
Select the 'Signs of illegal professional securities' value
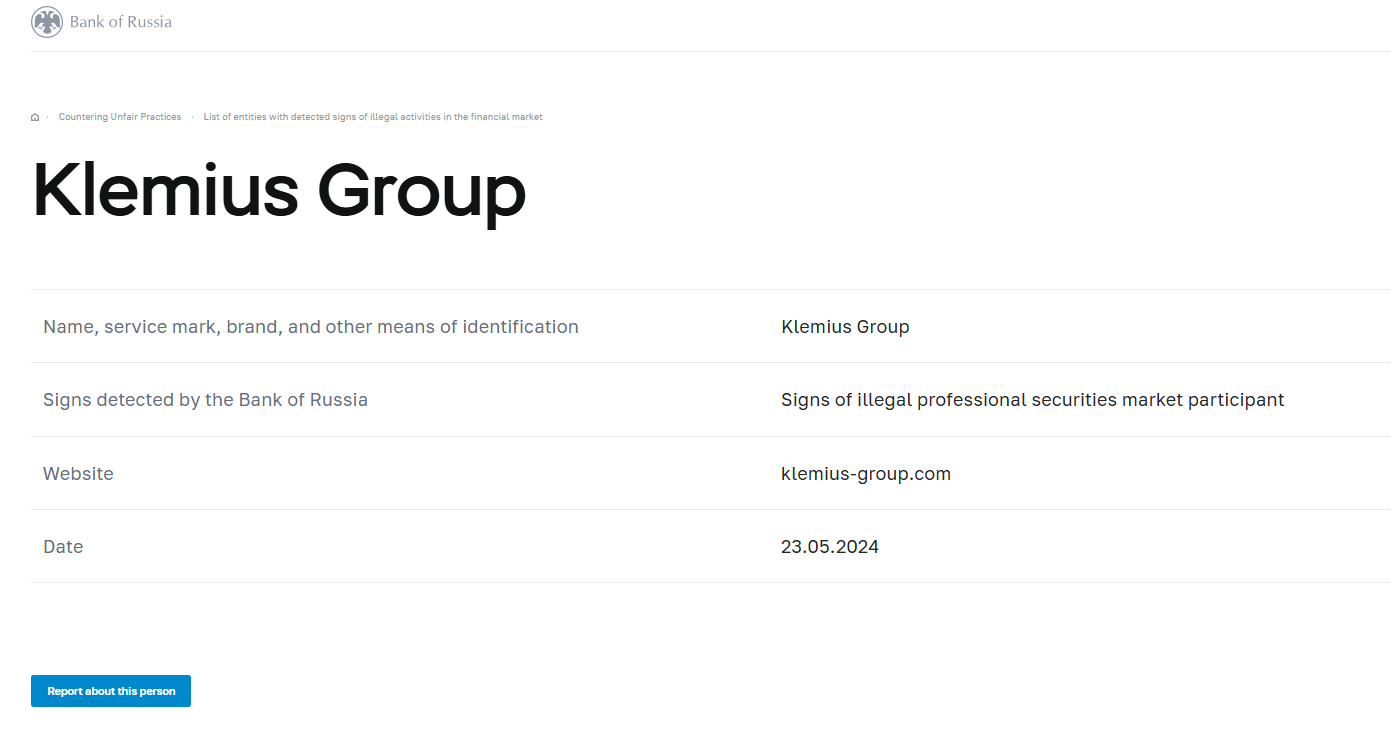(1032, 400)
